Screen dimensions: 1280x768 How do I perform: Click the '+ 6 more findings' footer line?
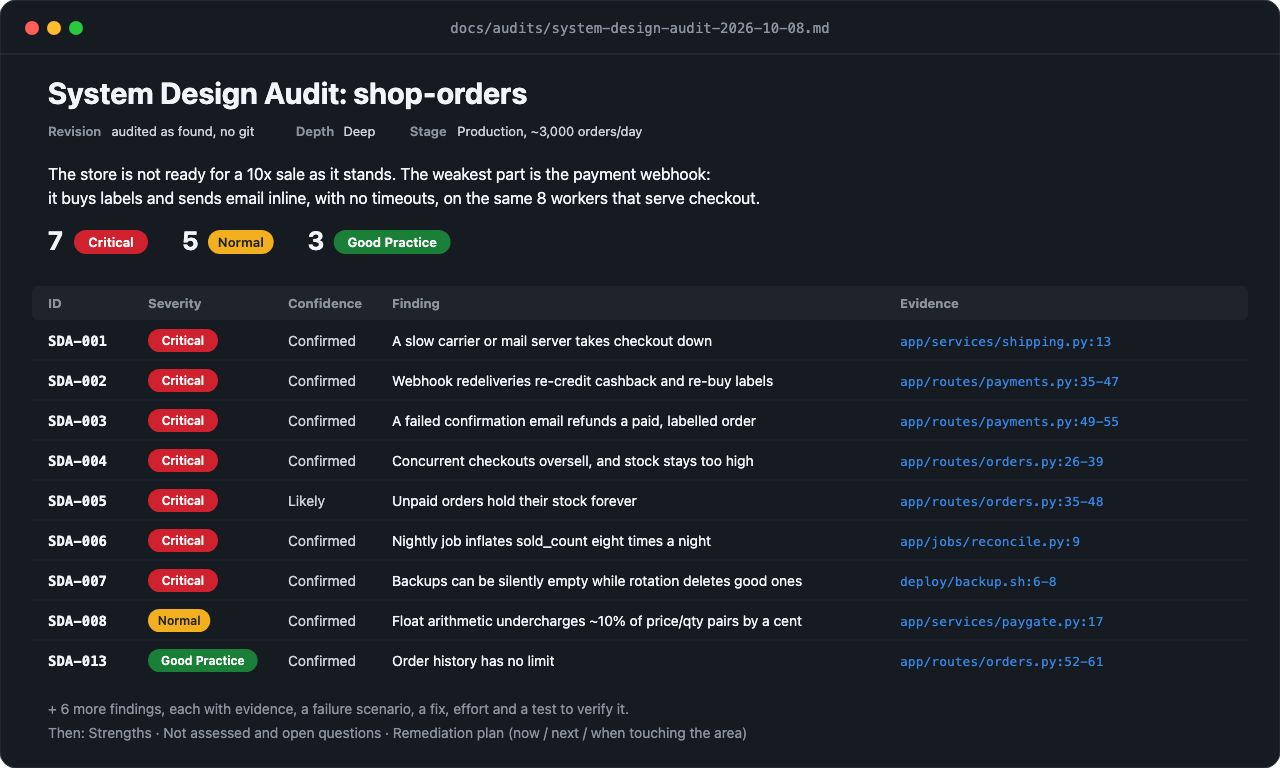click(338, 709)
